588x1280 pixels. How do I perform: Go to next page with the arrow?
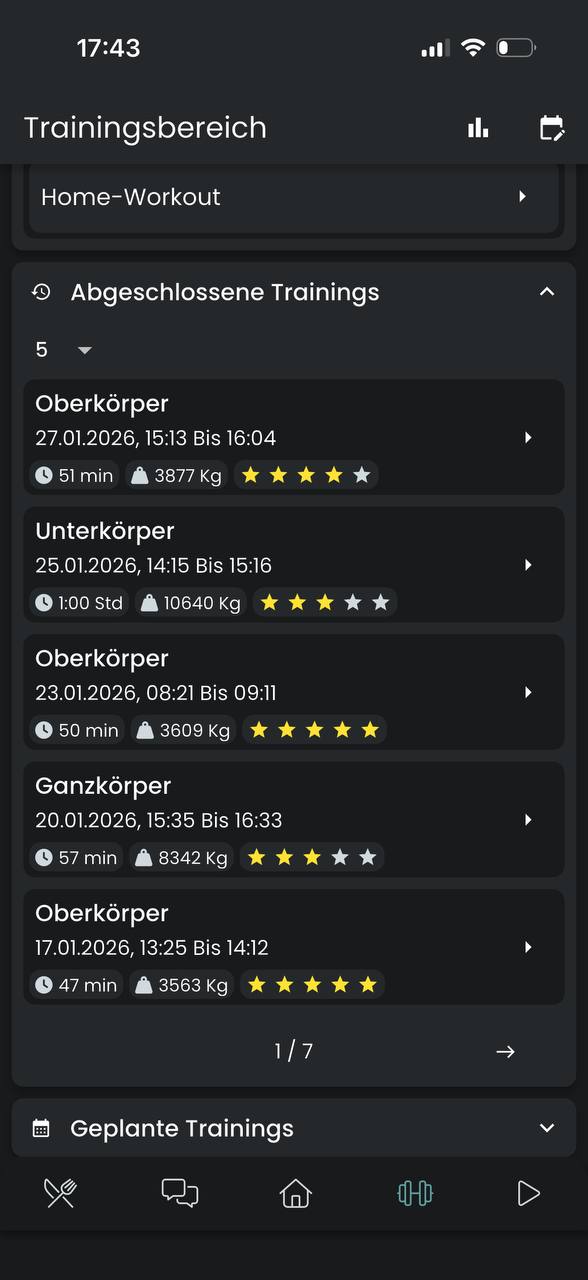[x=505, y=1051]
